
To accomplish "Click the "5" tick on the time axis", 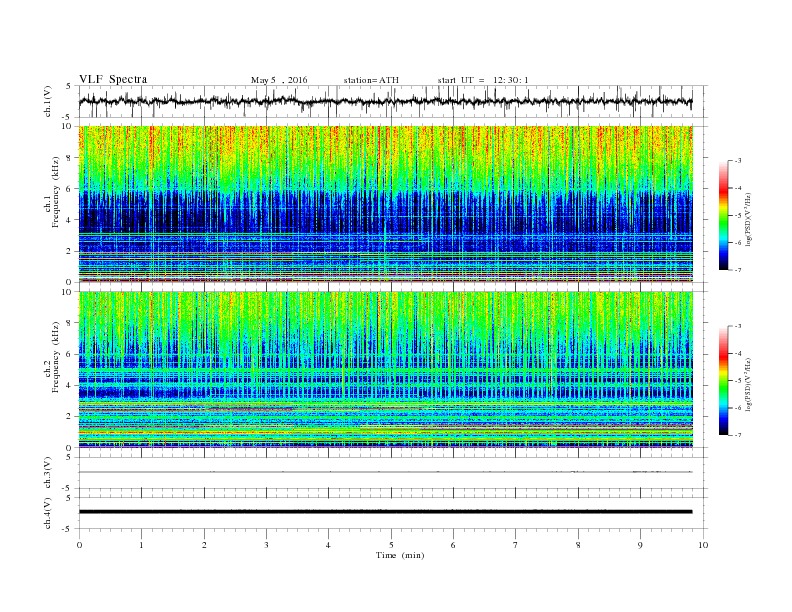I will 391,545.
